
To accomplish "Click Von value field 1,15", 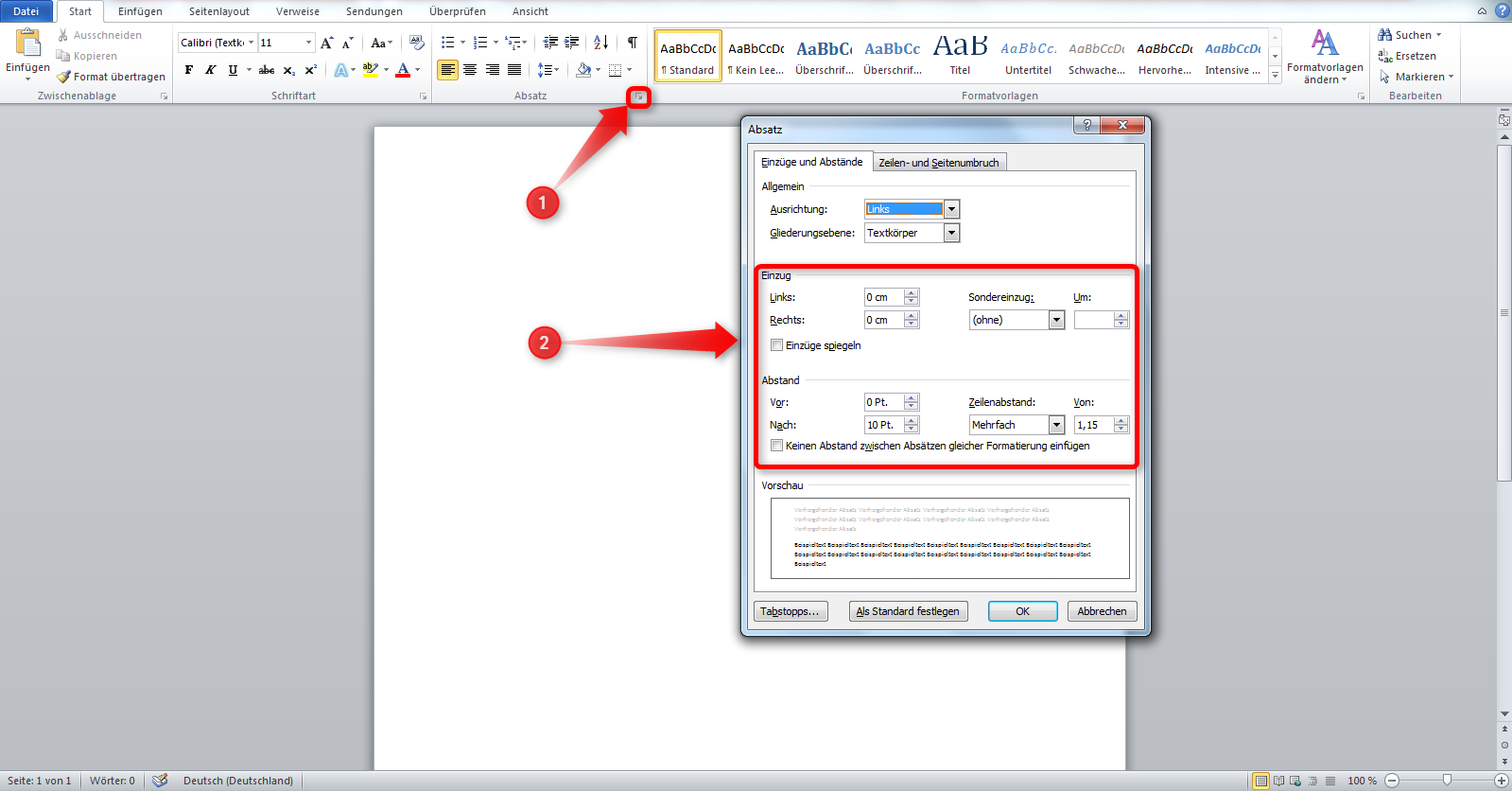I will pyautogui.click(x=1094, y=425).
